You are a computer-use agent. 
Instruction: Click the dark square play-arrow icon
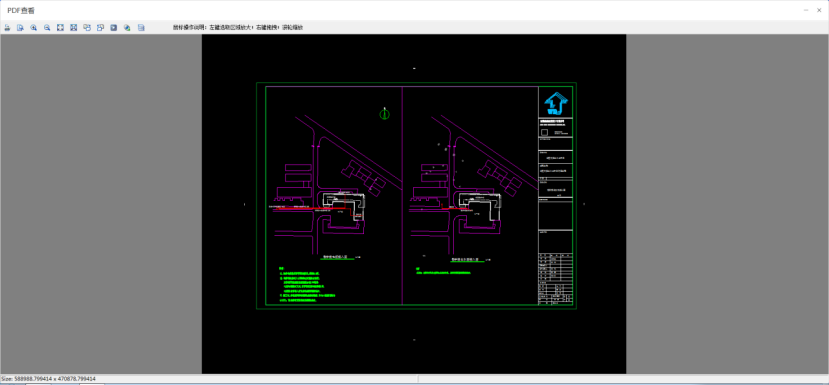point(114,28)
